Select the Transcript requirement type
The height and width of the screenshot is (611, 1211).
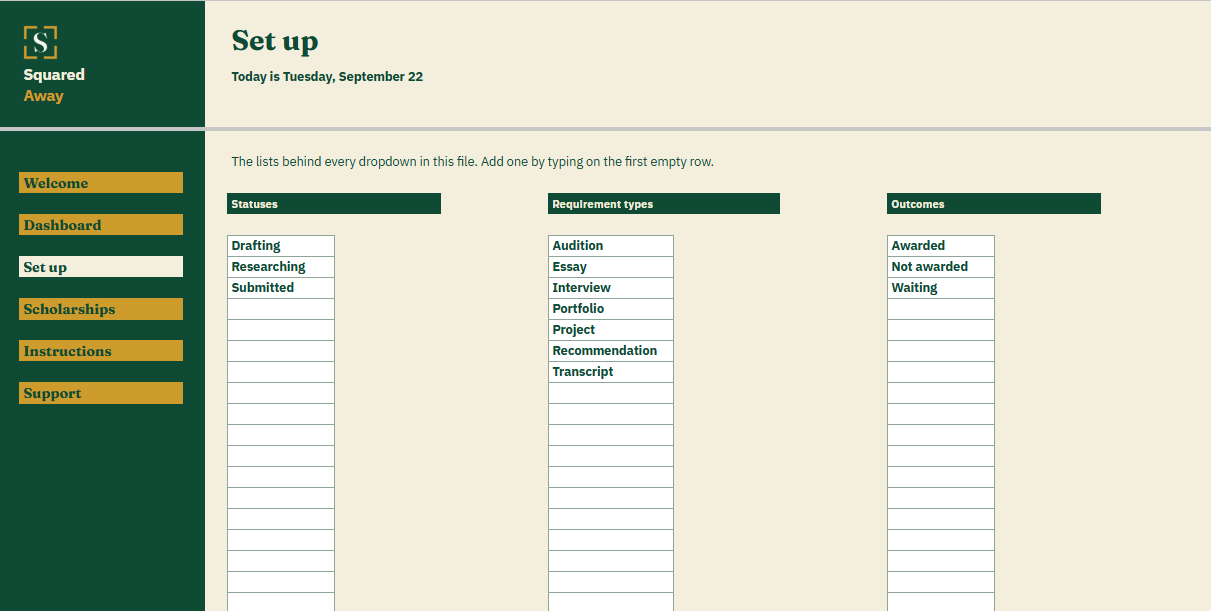pos(611,372)
